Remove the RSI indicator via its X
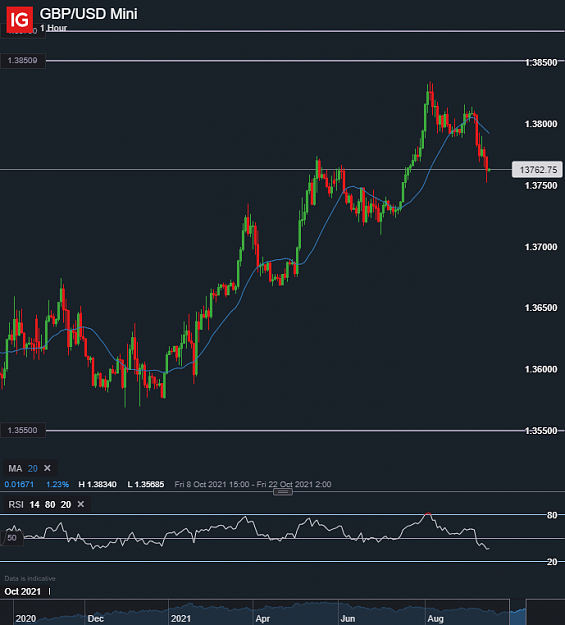565x625 pixels. pyautogui.click(x=81, y=504)
